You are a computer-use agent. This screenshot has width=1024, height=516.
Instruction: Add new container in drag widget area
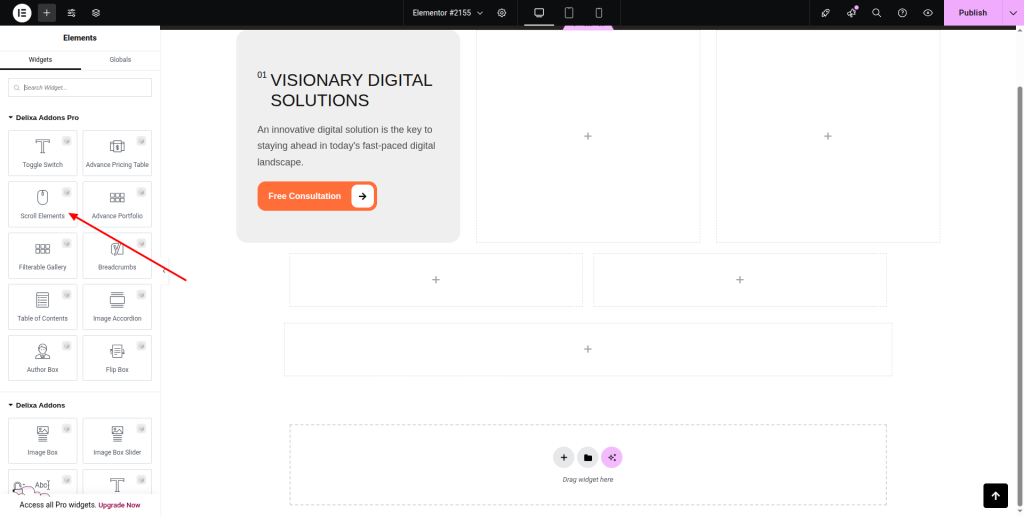(x=564, y=458)
